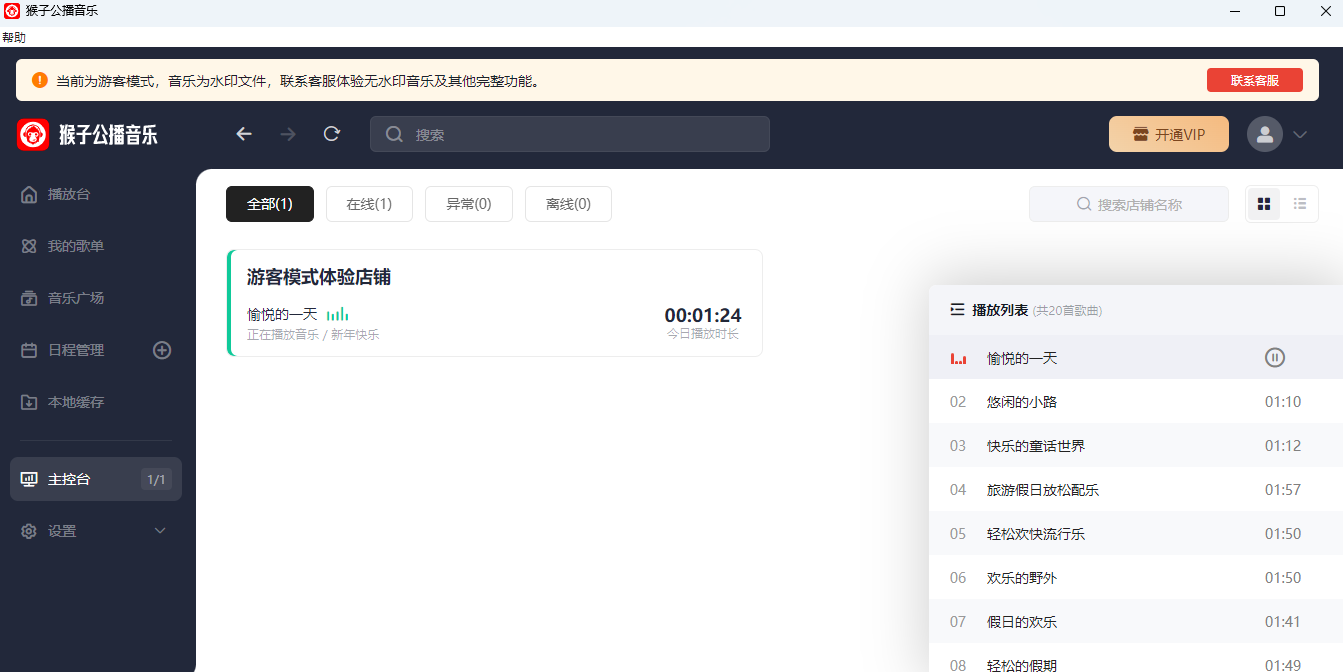Click the user avatar icon
The width and height of the screenshot is (1343, 672).
pyautogui.click(x=1265, y=134)
